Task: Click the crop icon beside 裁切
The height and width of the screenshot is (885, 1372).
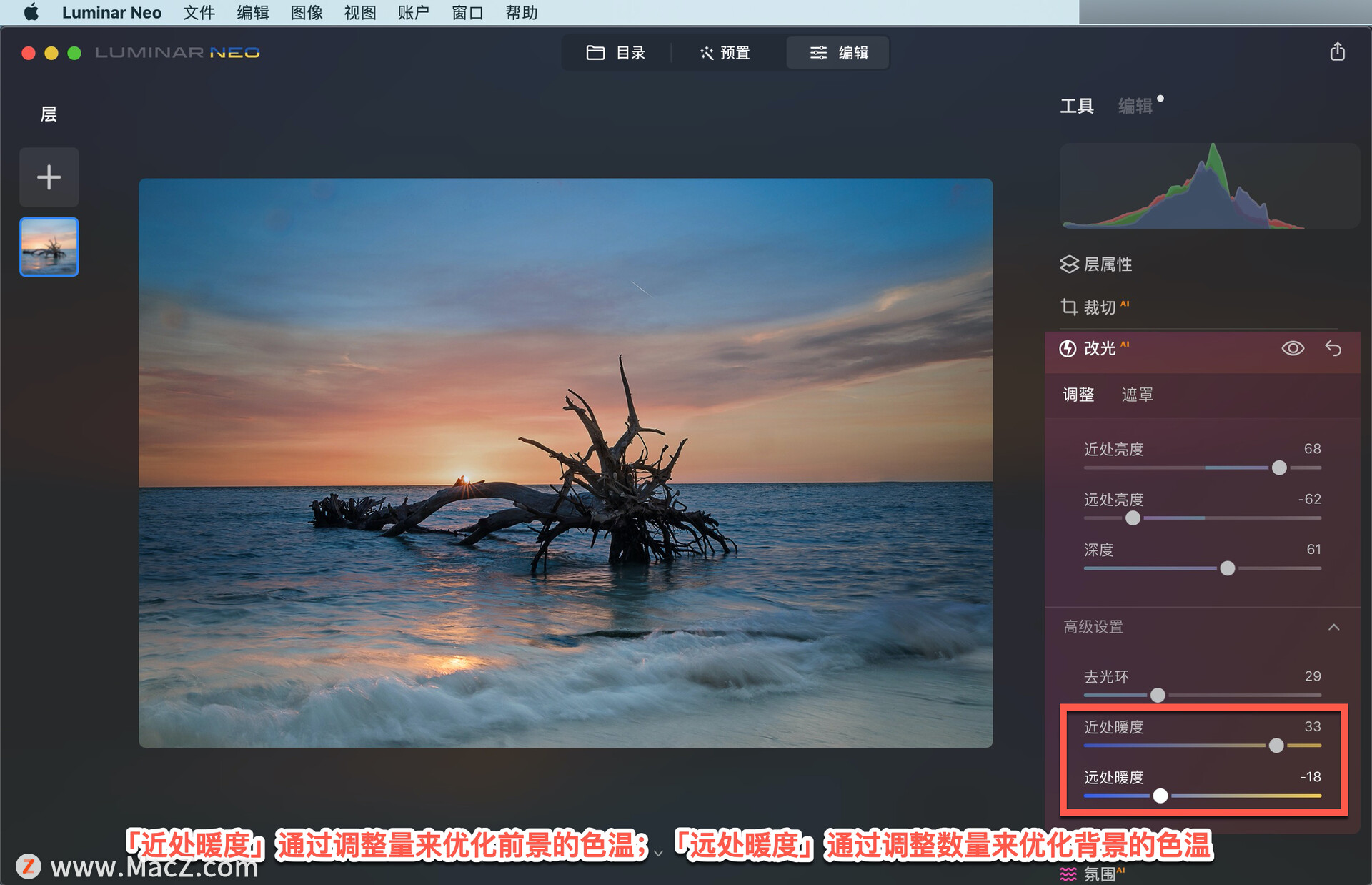Action: pyautogui.click(x=1069, y=307)
